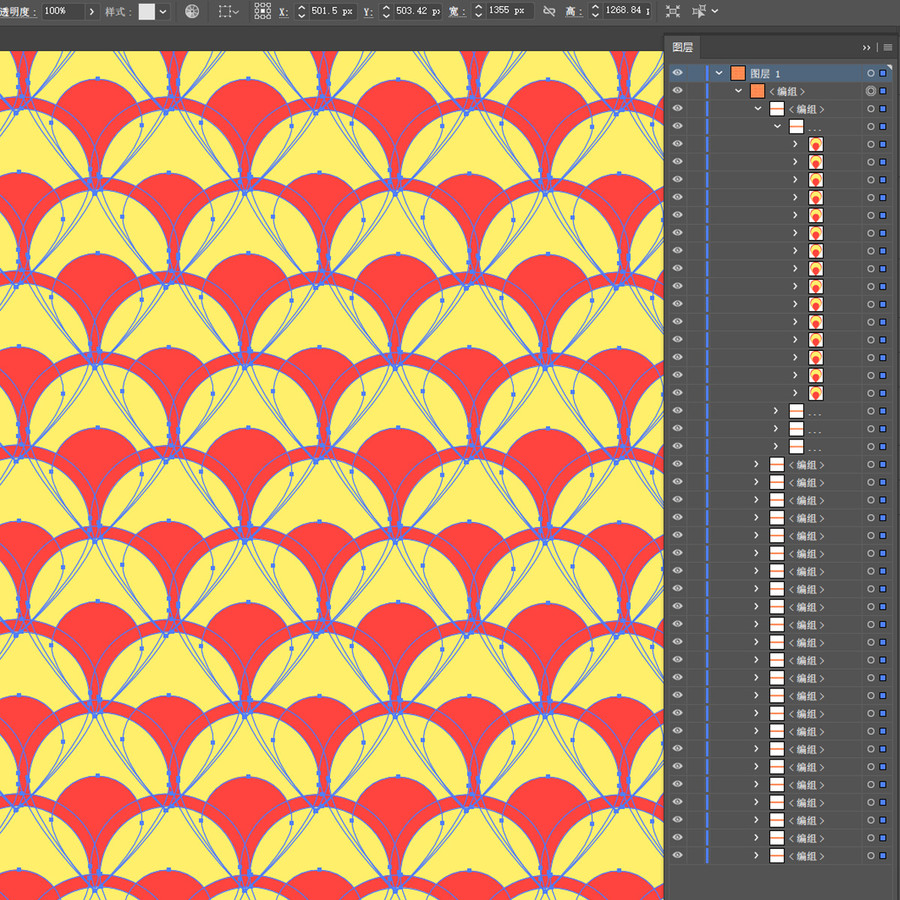
Task: Click the double-ring target of the orange <编组> group
Action: pyautogui.click(x=871, y=91)
